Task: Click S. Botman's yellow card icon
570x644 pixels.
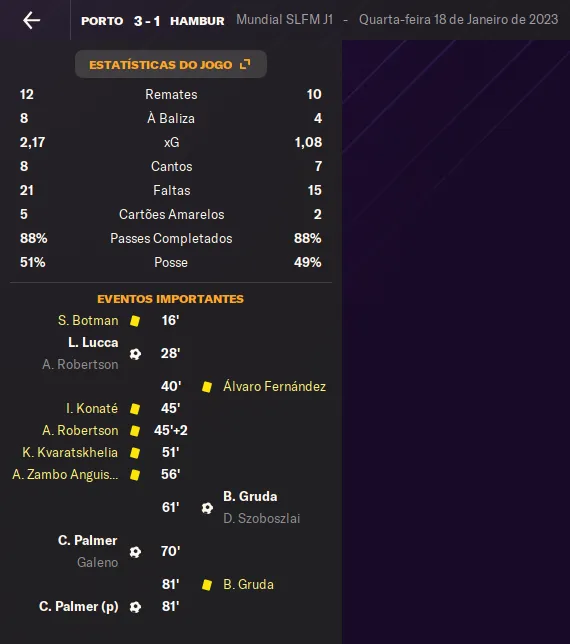Action: coord(135,321)
